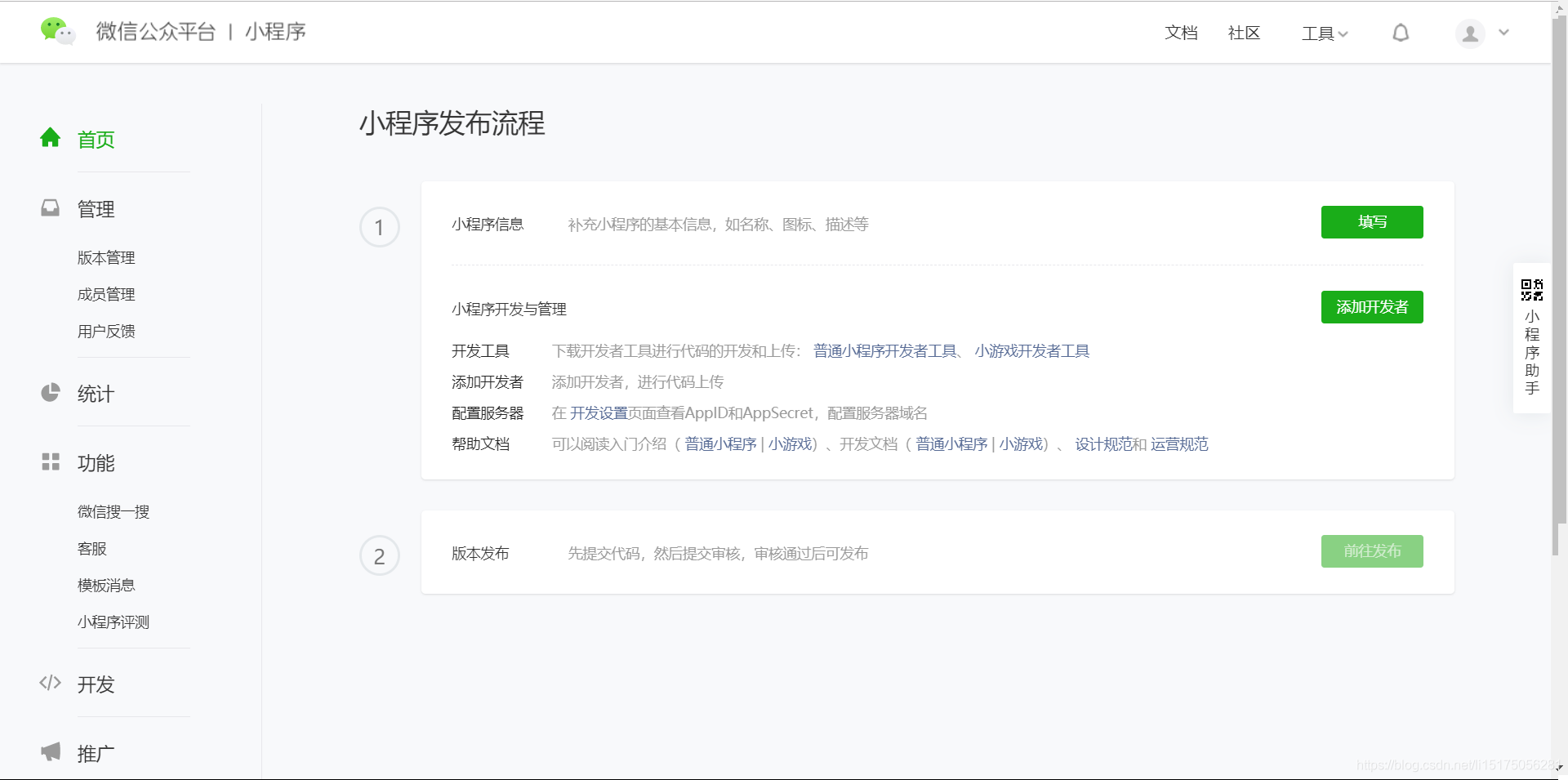Click the 小程序信息 label

[x=488, y=225]
